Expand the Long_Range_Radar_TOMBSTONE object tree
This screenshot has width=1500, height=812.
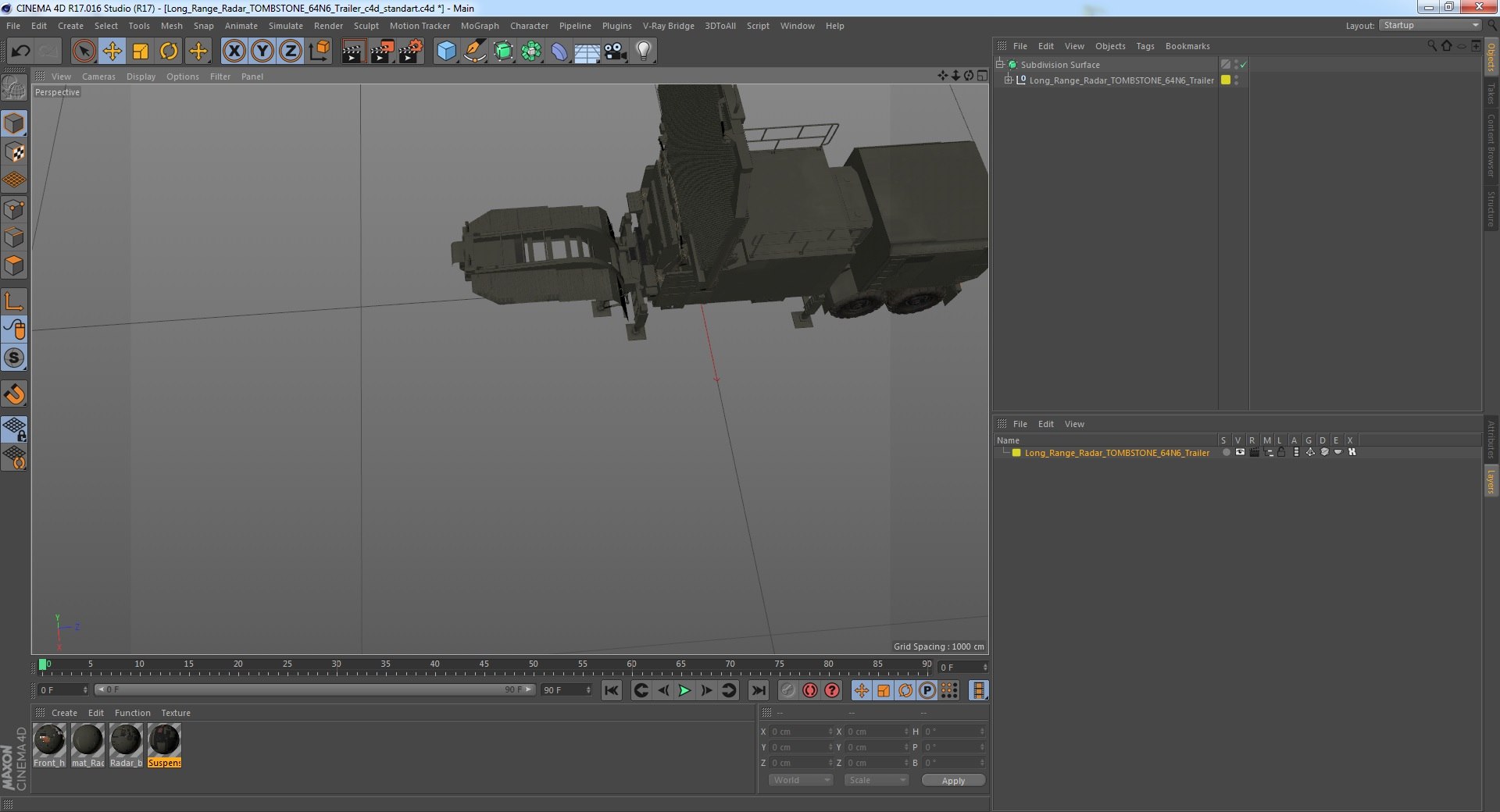1008,80
